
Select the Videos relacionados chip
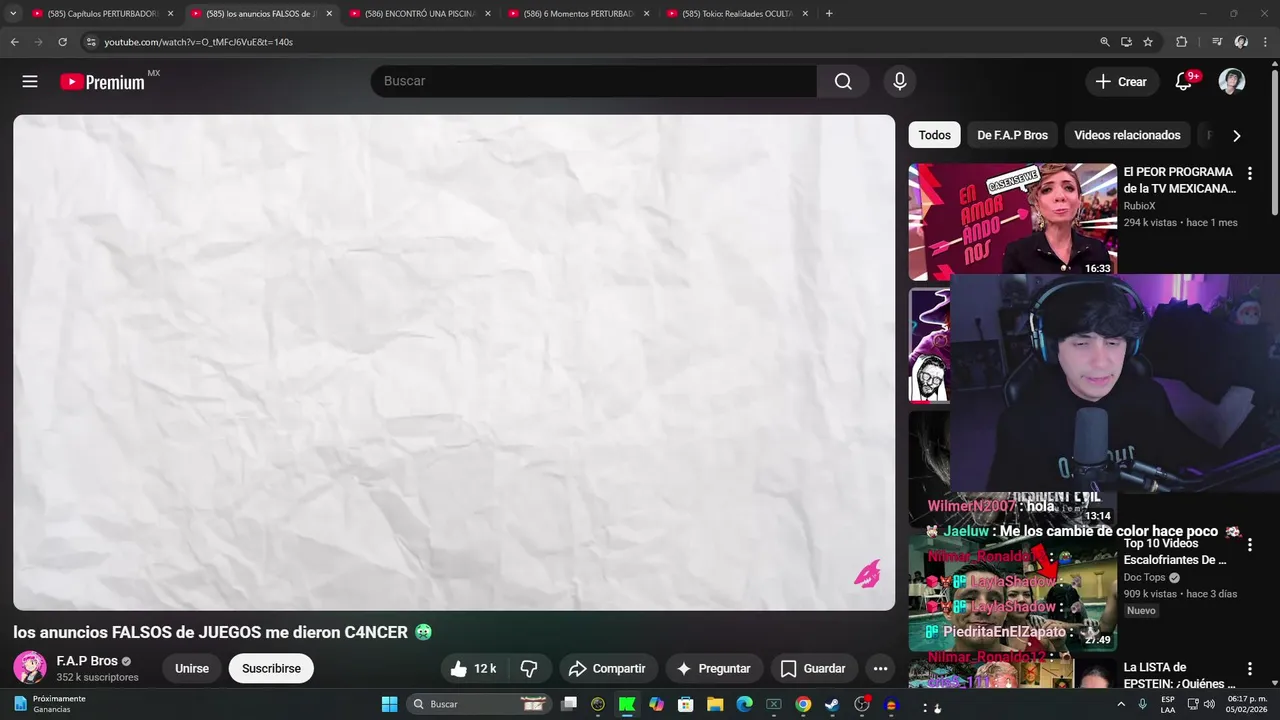1127,135
